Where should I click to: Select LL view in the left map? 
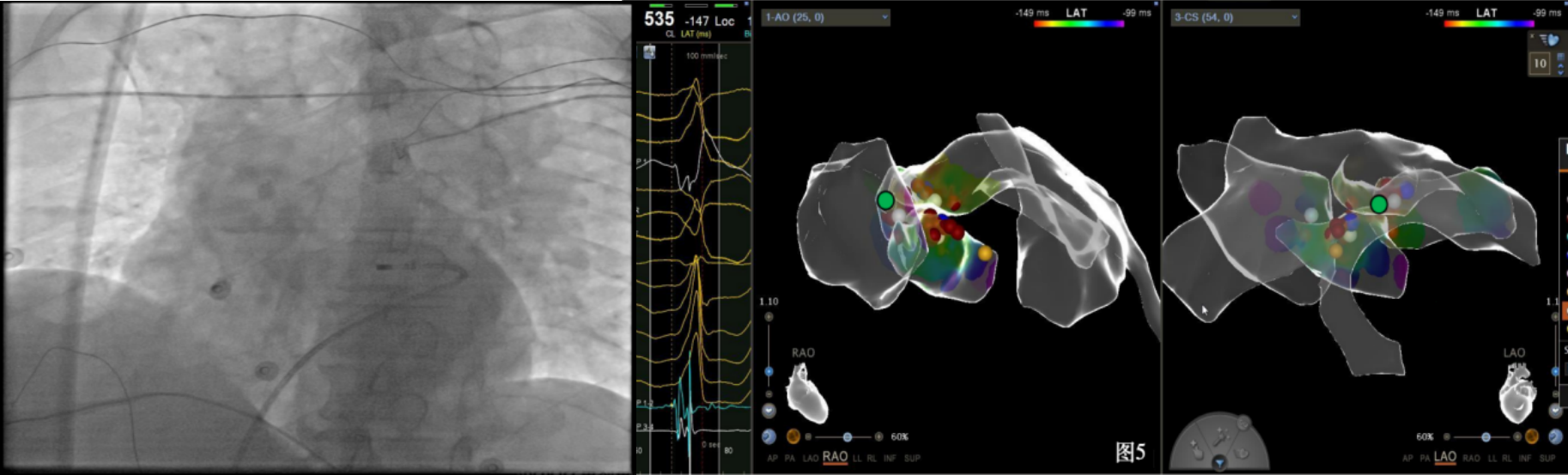[856, 459]
